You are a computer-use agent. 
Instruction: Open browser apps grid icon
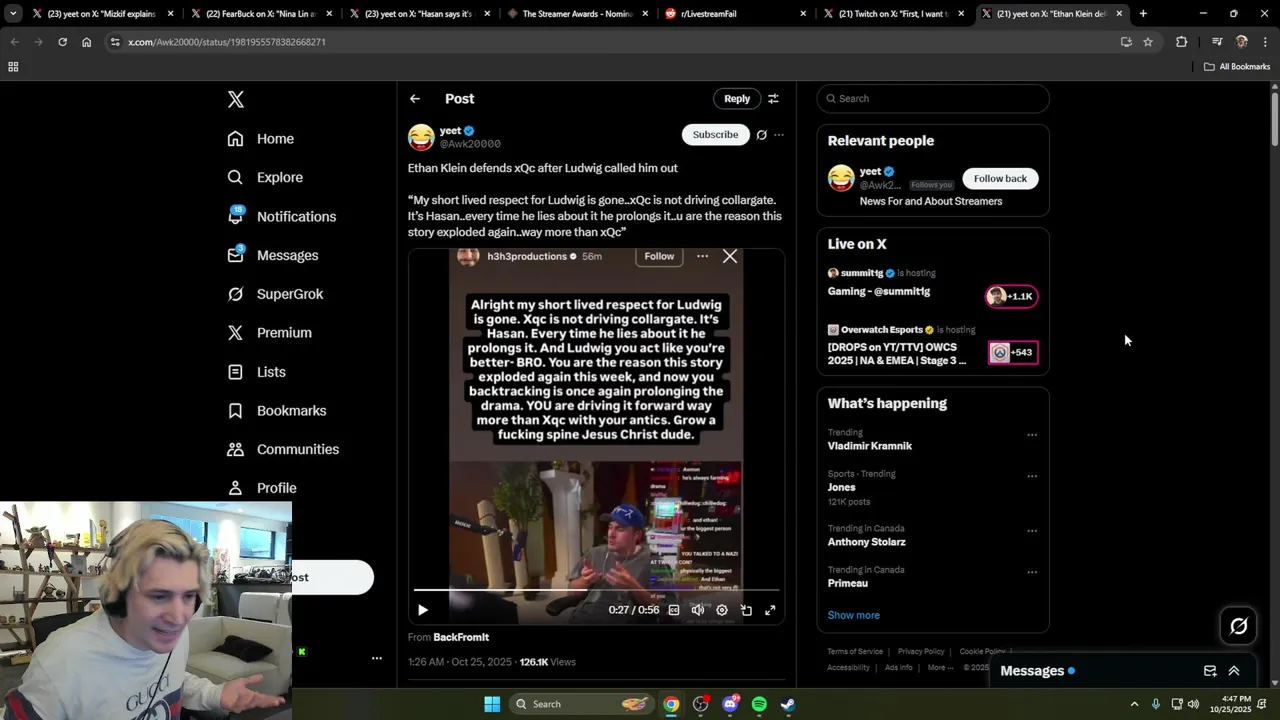[x=13, y=67]
